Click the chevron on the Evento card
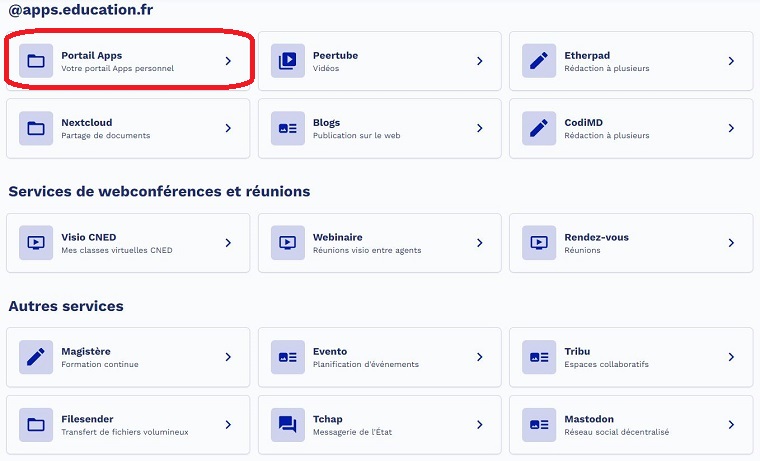 click(480, 357)
